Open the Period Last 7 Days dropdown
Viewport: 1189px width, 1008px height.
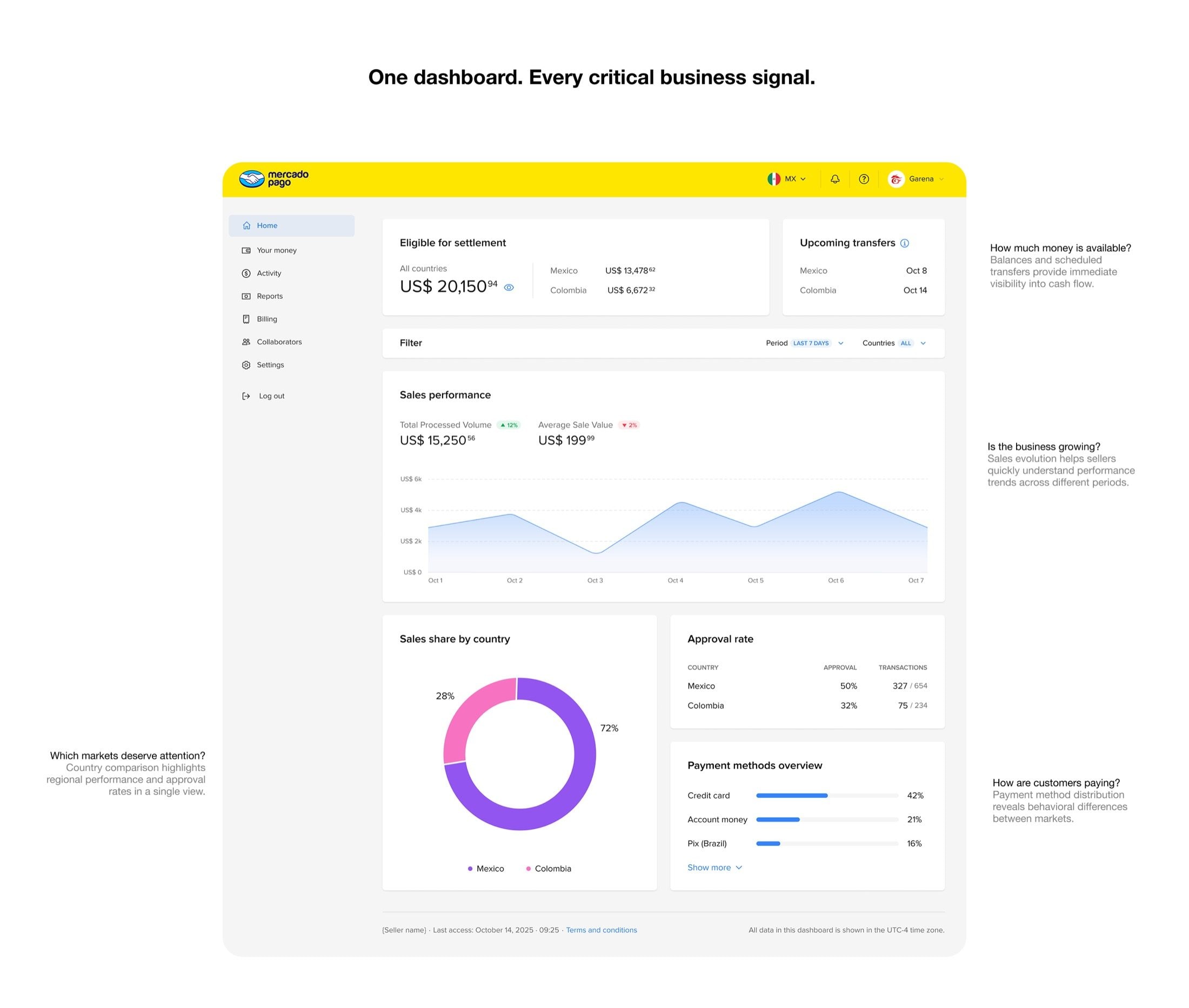click(805, 343)
